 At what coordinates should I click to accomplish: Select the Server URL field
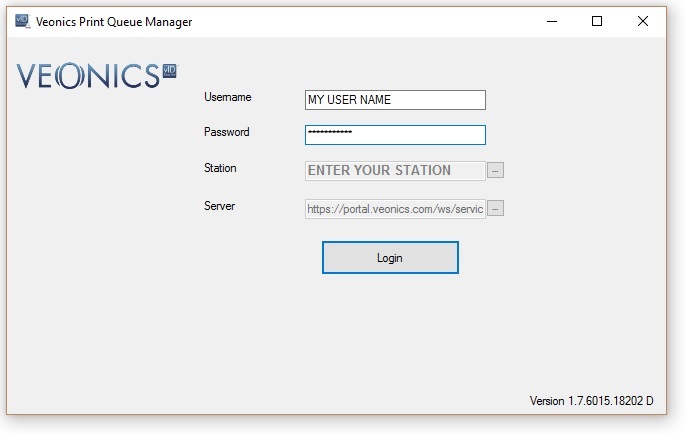point(395,209)
